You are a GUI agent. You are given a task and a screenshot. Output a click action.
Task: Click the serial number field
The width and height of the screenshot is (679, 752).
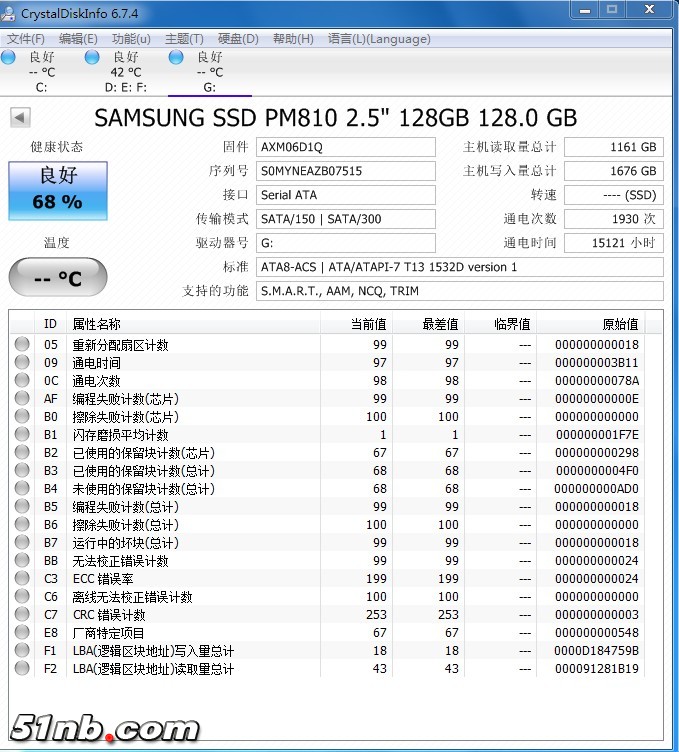click(x=346, y=171)
